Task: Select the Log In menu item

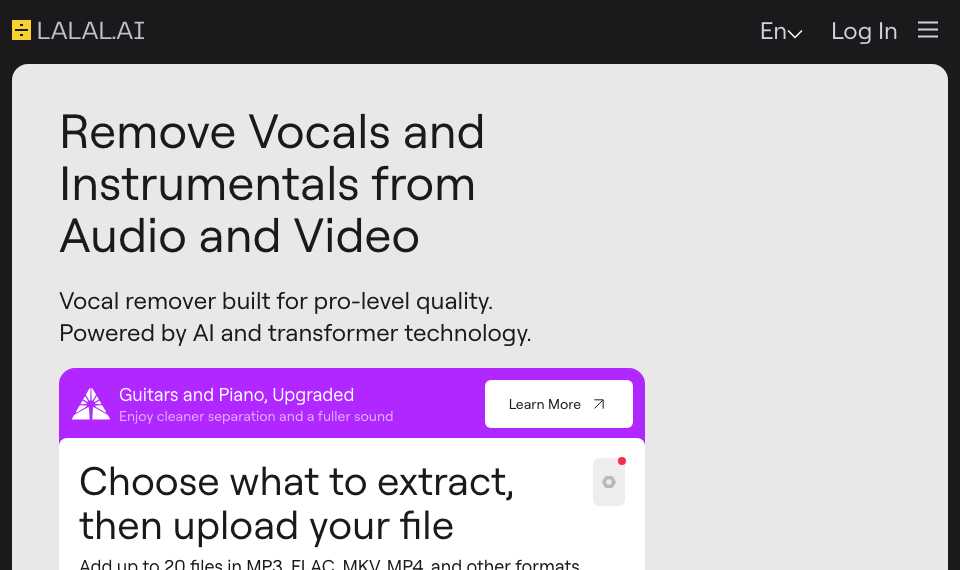Action: [x=864, y=31]
